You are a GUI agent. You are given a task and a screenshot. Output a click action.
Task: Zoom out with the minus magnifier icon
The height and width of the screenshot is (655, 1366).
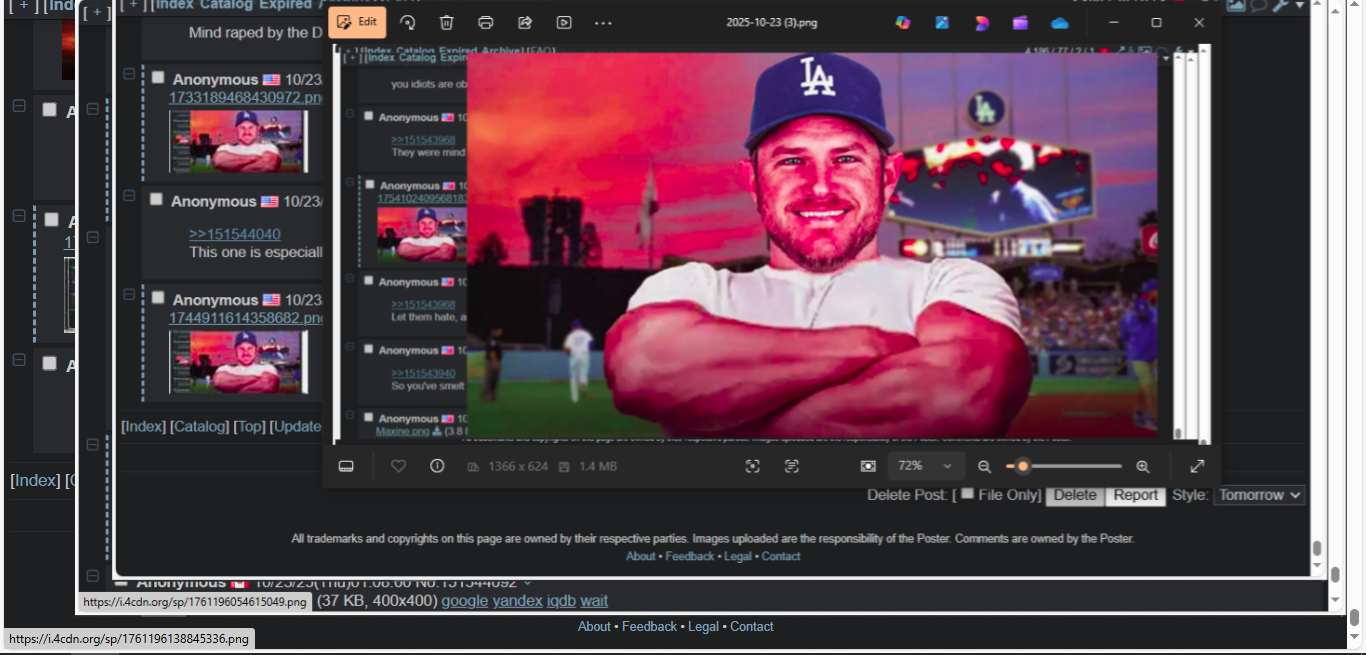(x=984, y=466)
